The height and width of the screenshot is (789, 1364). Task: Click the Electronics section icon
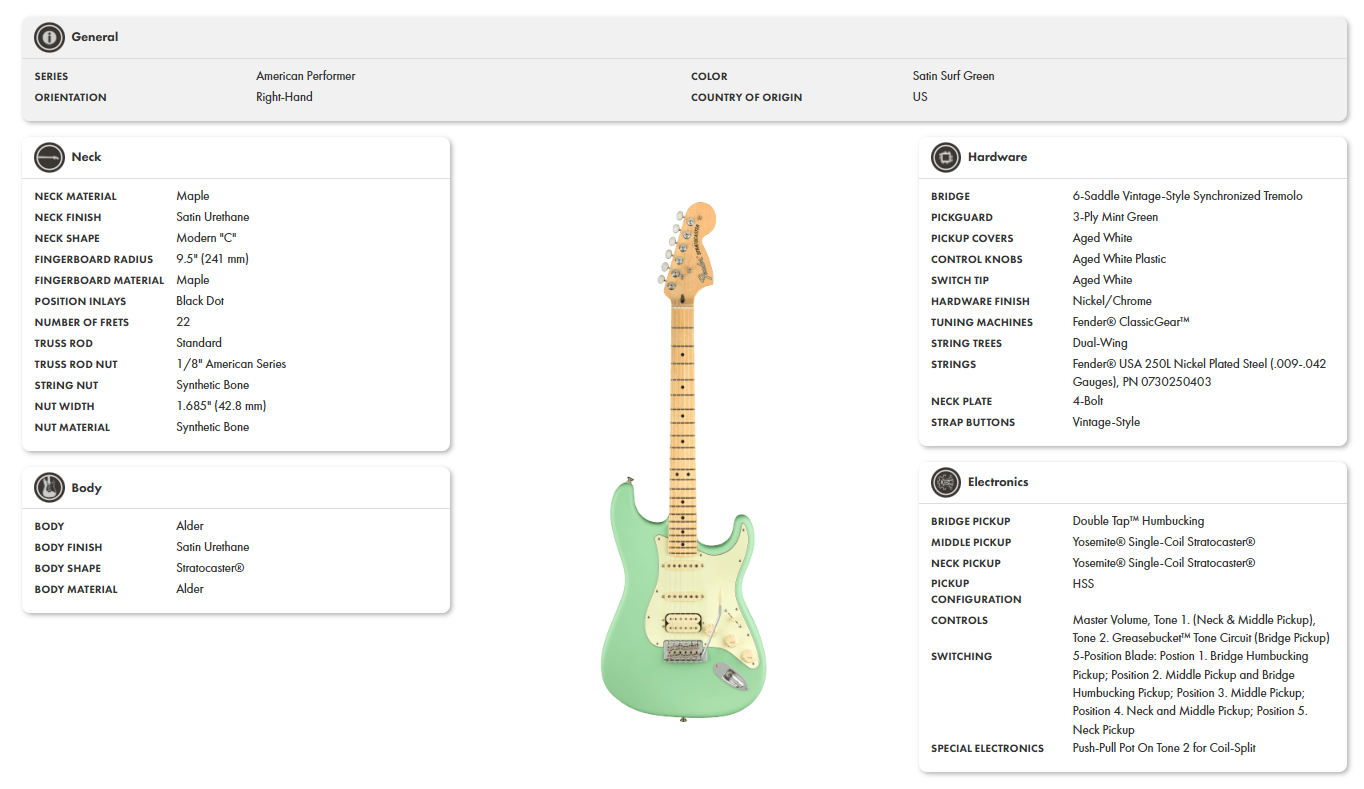pos(946,482)
